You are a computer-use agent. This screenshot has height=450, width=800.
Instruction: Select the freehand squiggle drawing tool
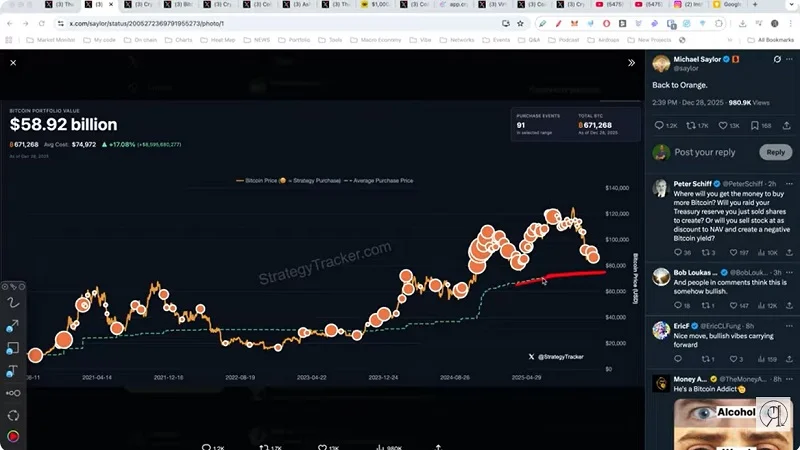click(13, 303)
